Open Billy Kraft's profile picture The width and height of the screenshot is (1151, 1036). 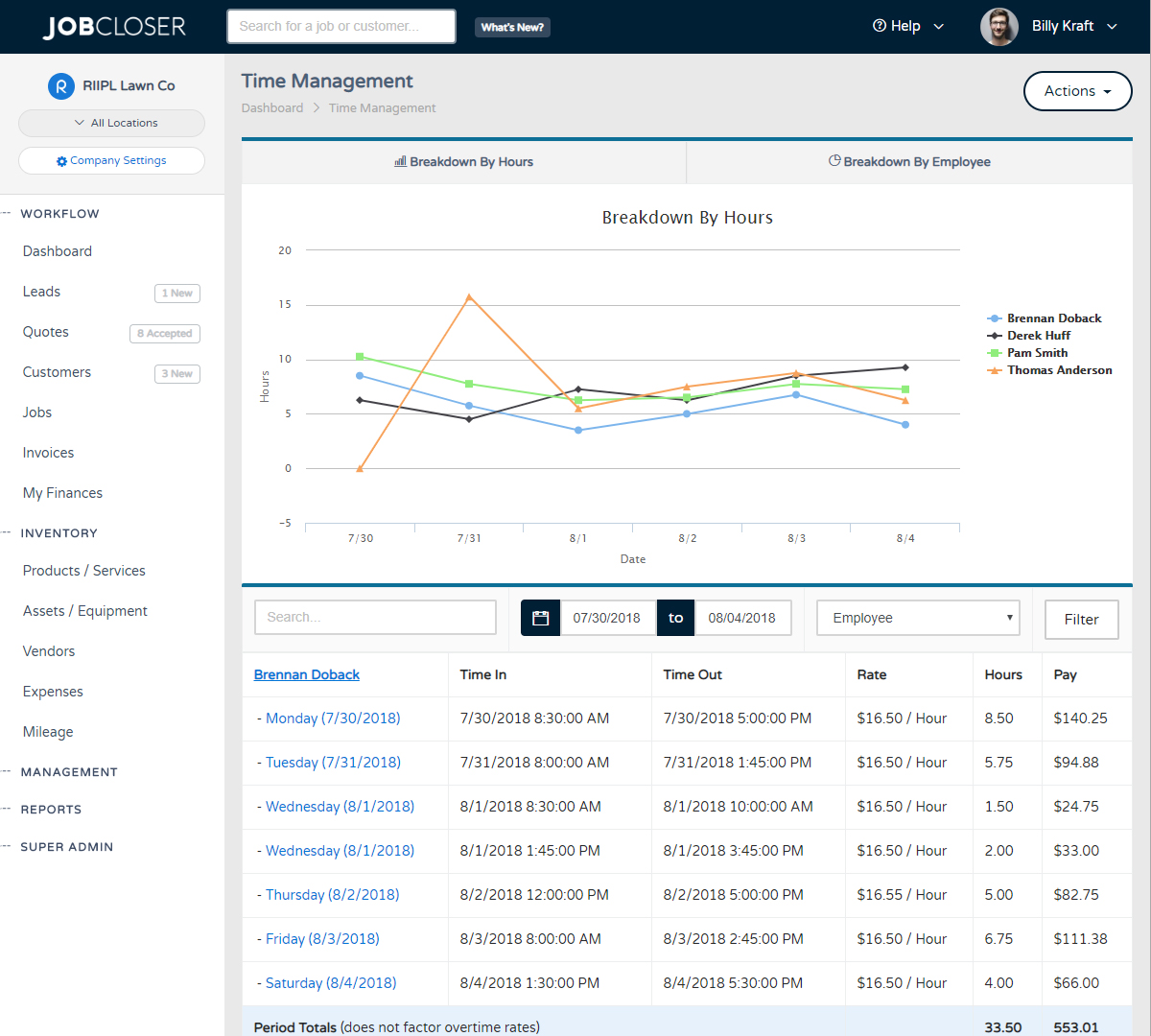coord(999,26)
